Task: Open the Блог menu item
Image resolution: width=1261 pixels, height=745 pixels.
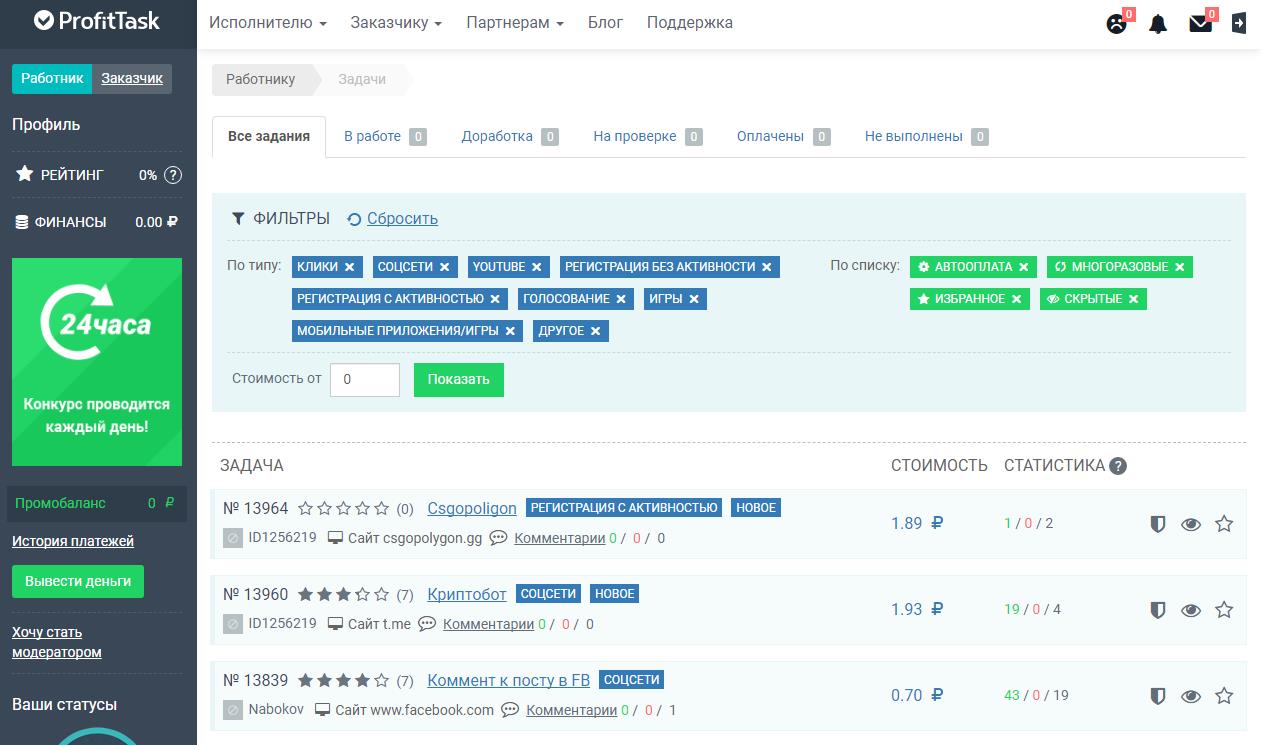Action: coord(606,22)
